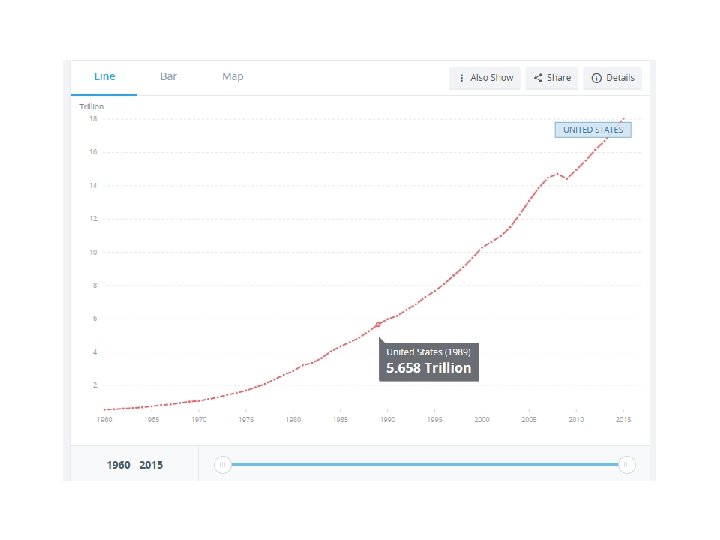Click the 1990 label on the x-axis
The height and width of the screenshot is (540, 720).
pos(387,421)
